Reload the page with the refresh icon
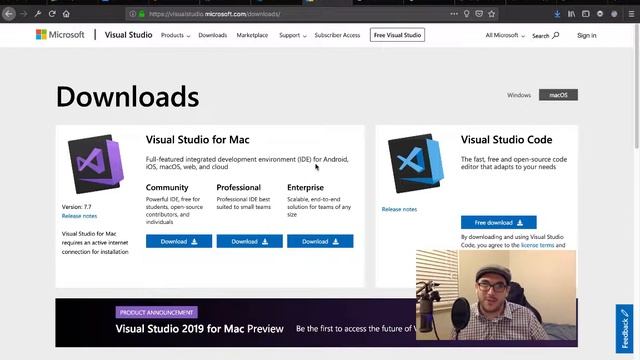 [52, 14]
